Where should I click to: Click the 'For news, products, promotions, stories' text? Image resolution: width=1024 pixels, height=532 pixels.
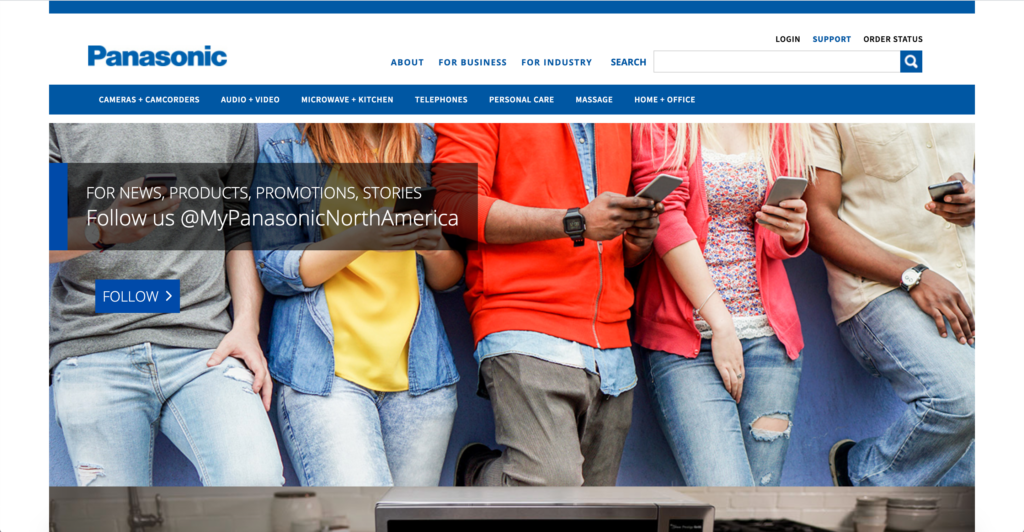(x=254, y=193)
